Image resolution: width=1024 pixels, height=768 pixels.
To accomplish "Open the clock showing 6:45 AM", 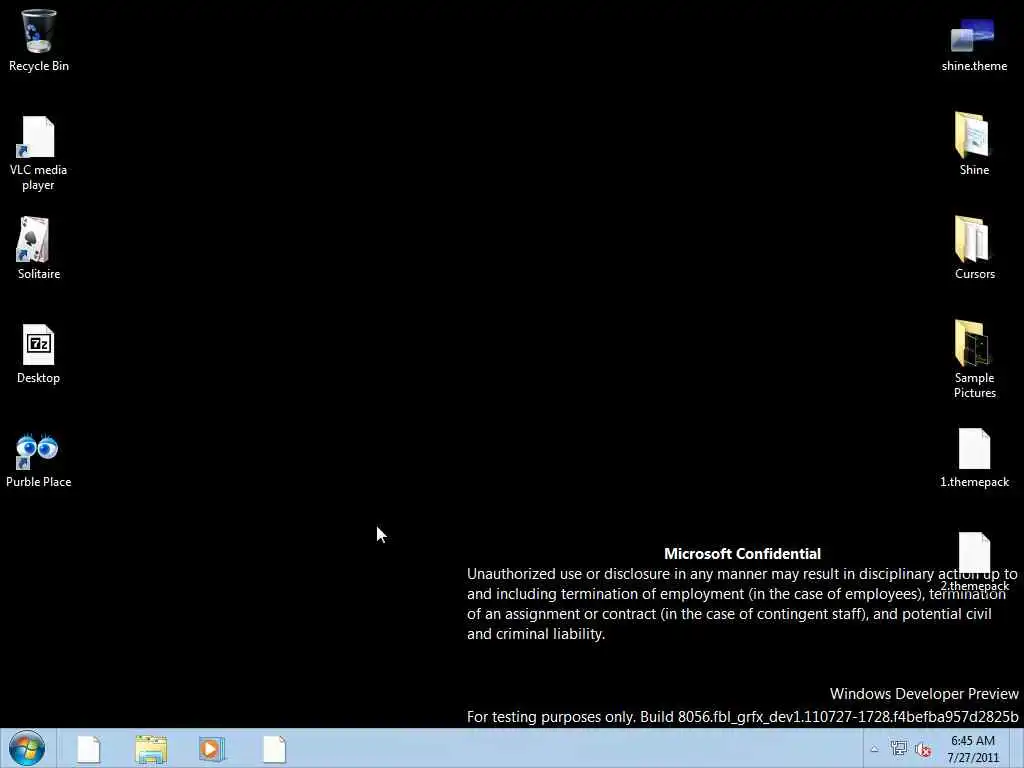I will [x=972, y=749].
